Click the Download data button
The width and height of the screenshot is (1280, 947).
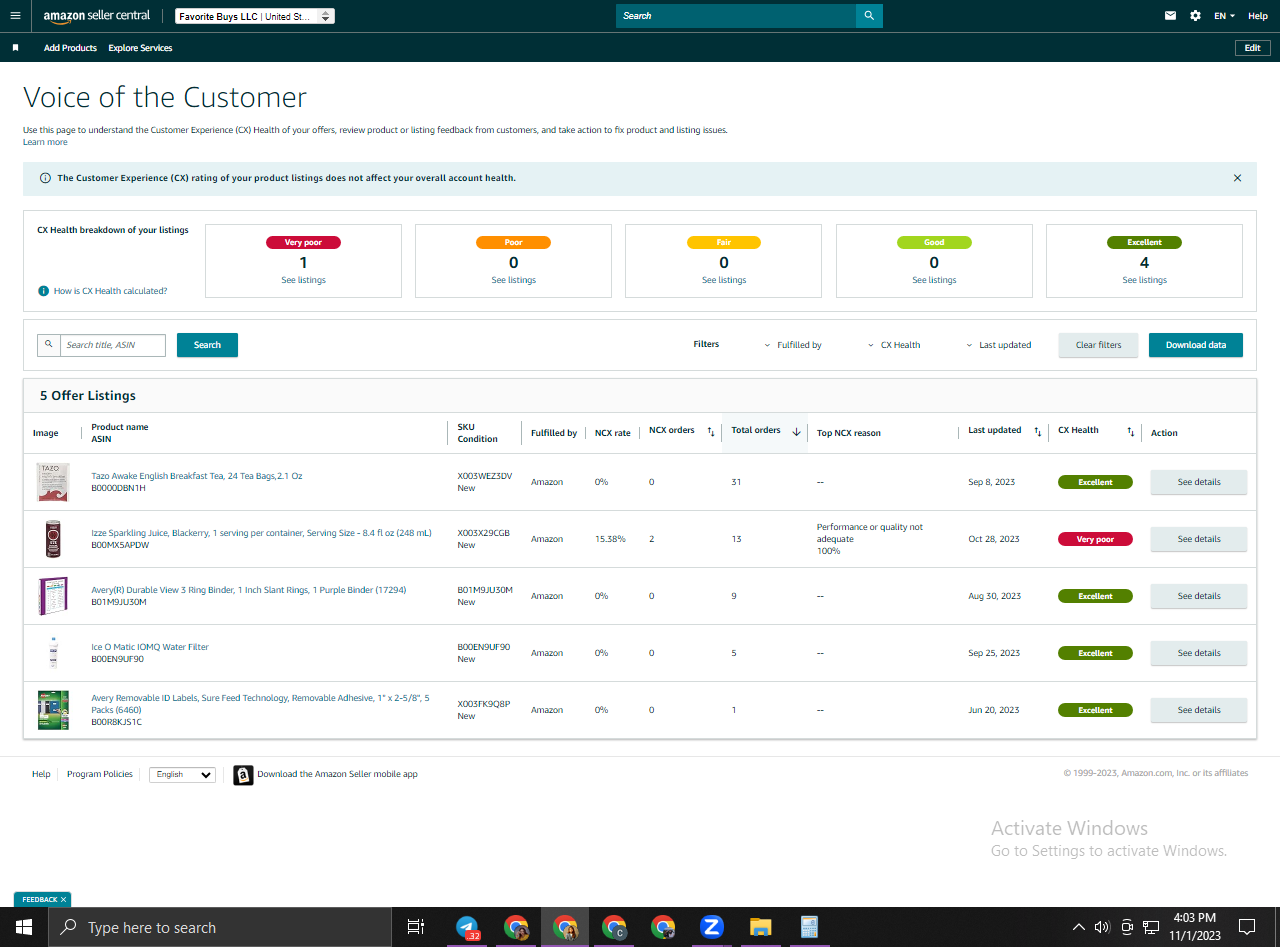coord(1196,345)
